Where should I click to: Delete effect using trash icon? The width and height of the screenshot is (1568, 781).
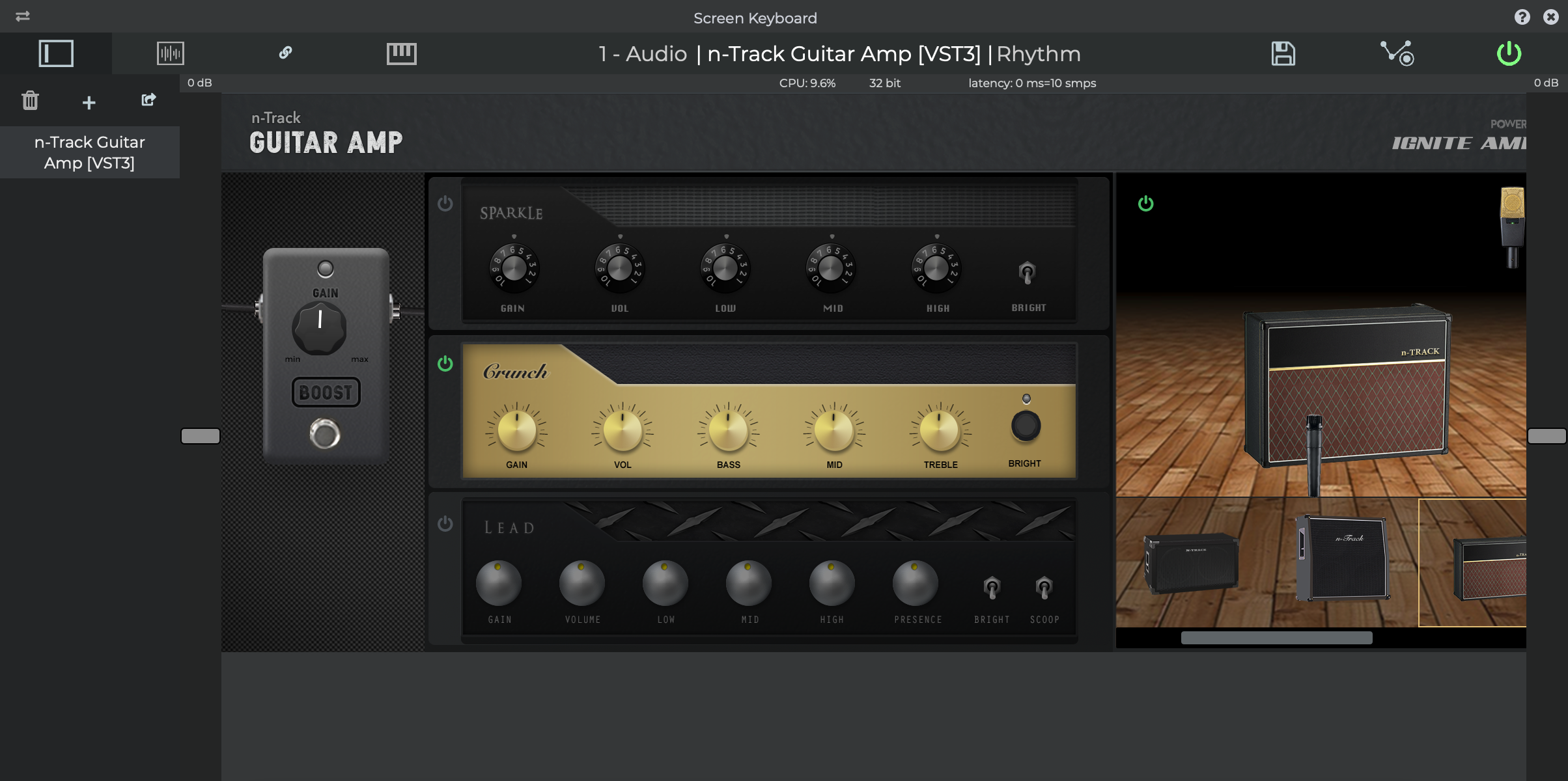click(30, 101)
